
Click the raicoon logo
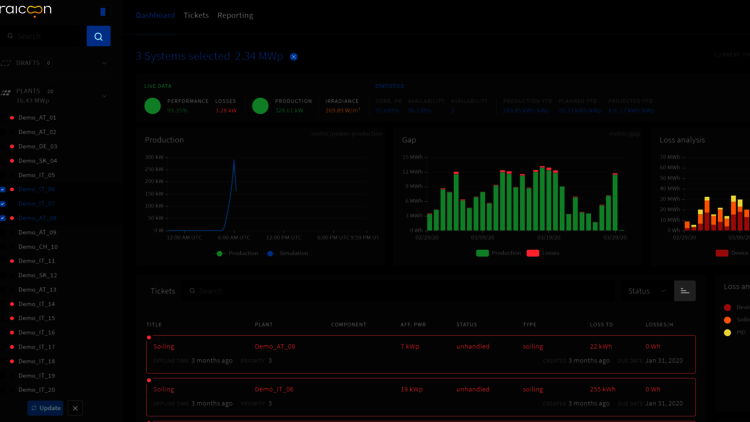26,12
